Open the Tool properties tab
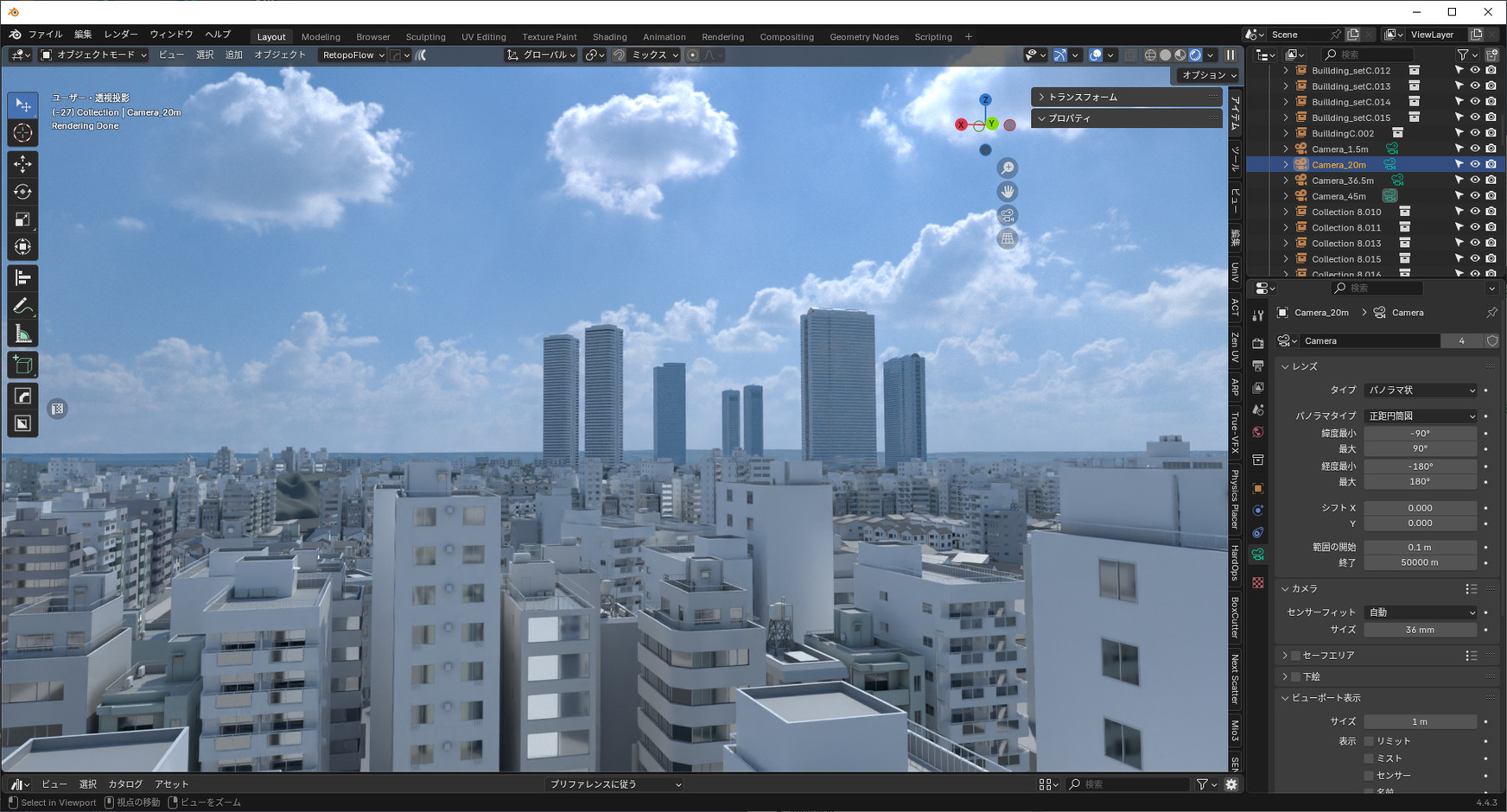Viewport: 1507px width, 812px height. click(1258, 315)
